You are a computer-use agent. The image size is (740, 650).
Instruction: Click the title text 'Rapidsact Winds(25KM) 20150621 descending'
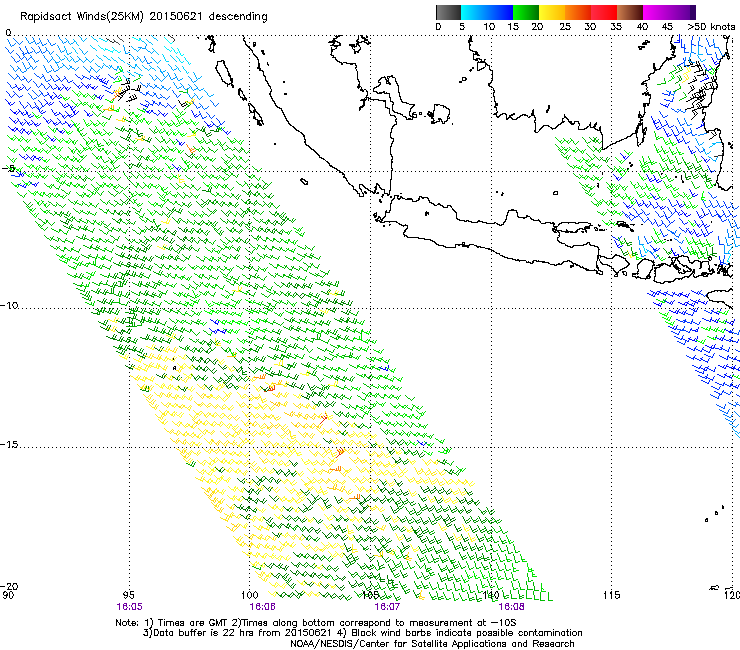[x=143, y=17]
